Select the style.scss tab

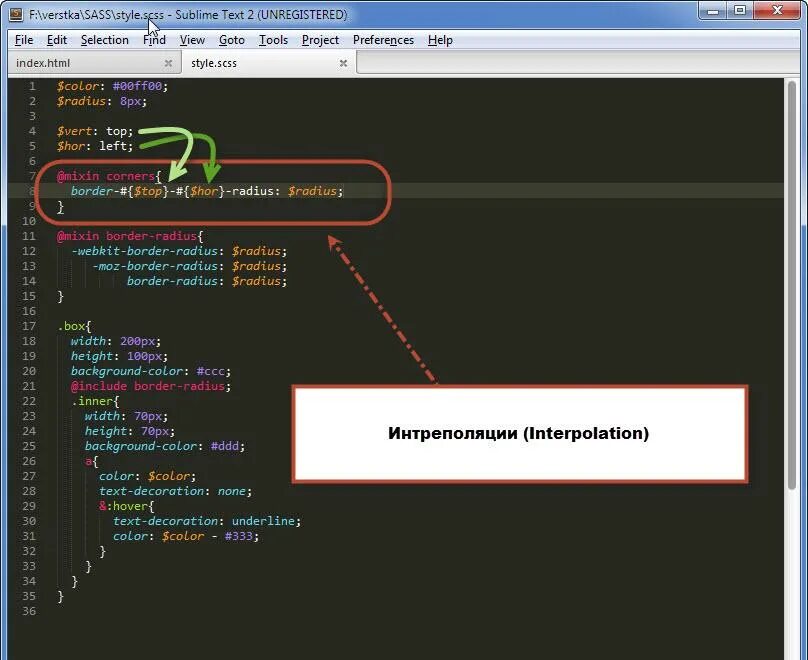pos(215,62)
